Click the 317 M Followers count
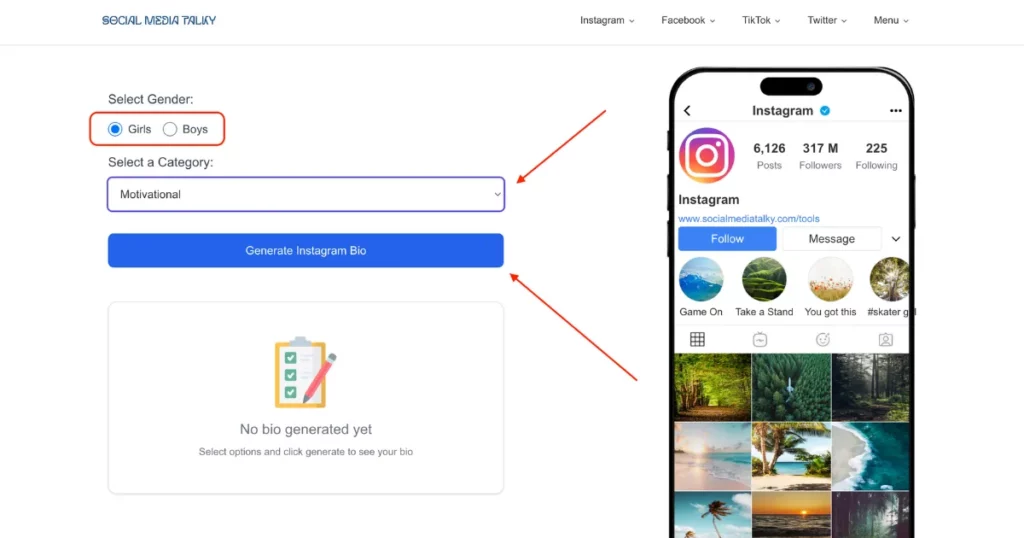This screenshot has height=538, width=1024. click(820, 156)
